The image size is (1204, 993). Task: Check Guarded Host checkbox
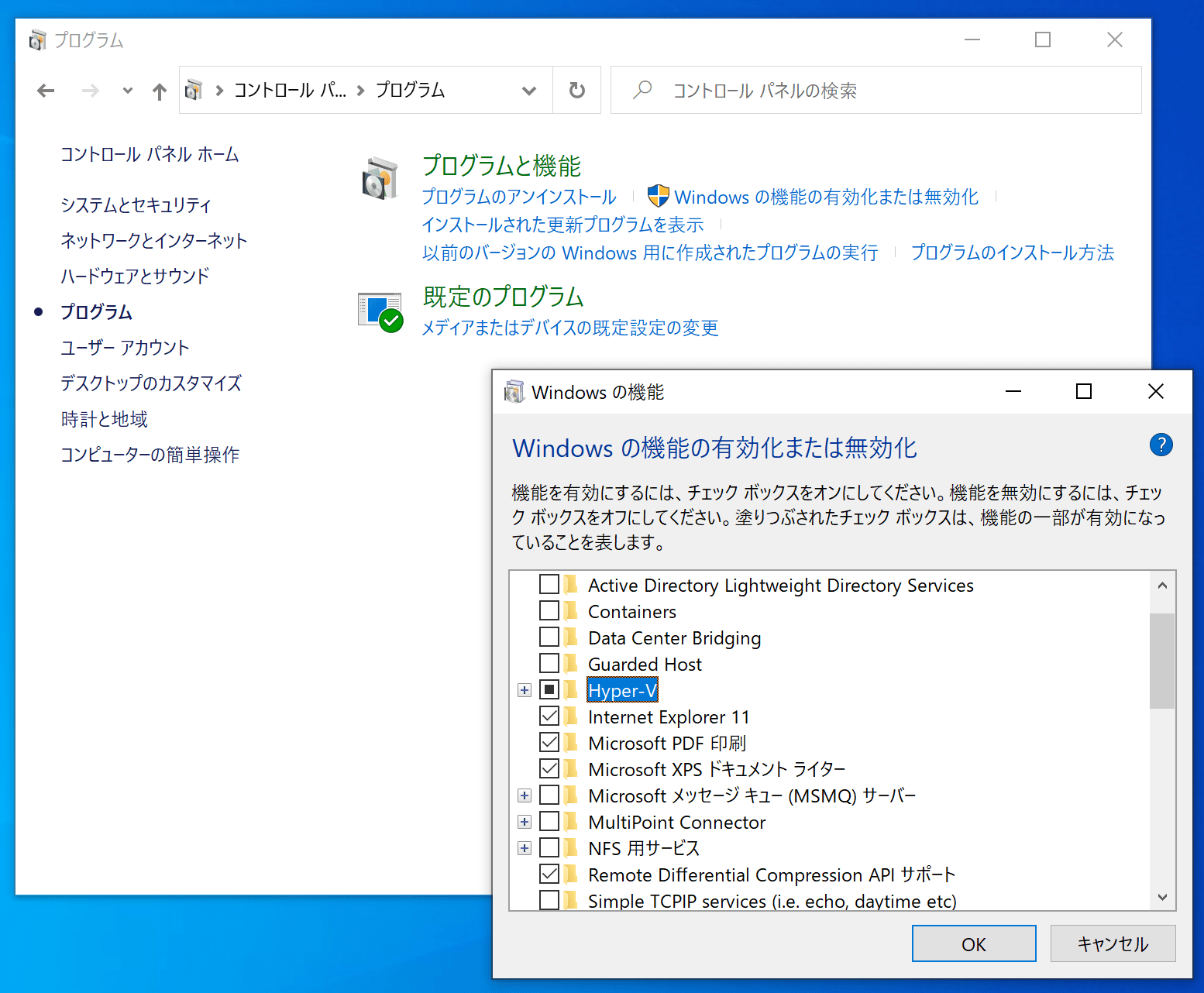[x=549, y=663]
